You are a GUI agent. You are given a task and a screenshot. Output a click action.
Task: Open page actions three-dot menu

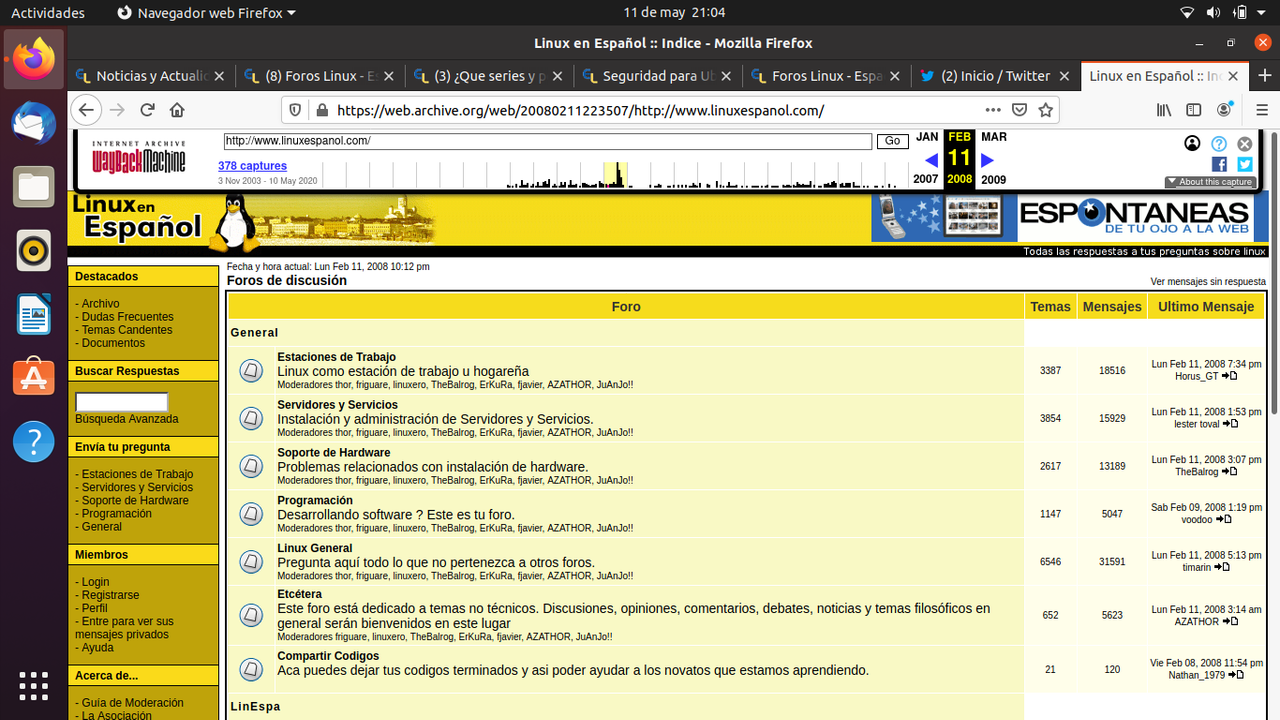993,110
